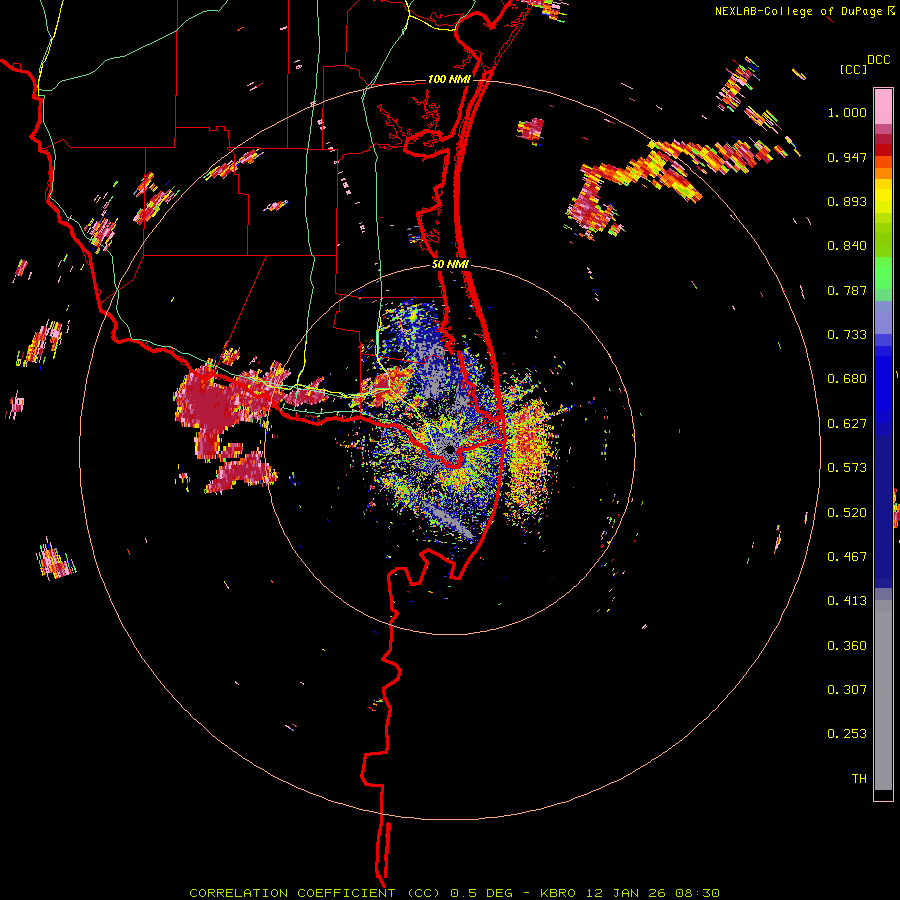Click the TH label at color bar bottom

click(x=859, y=779)
